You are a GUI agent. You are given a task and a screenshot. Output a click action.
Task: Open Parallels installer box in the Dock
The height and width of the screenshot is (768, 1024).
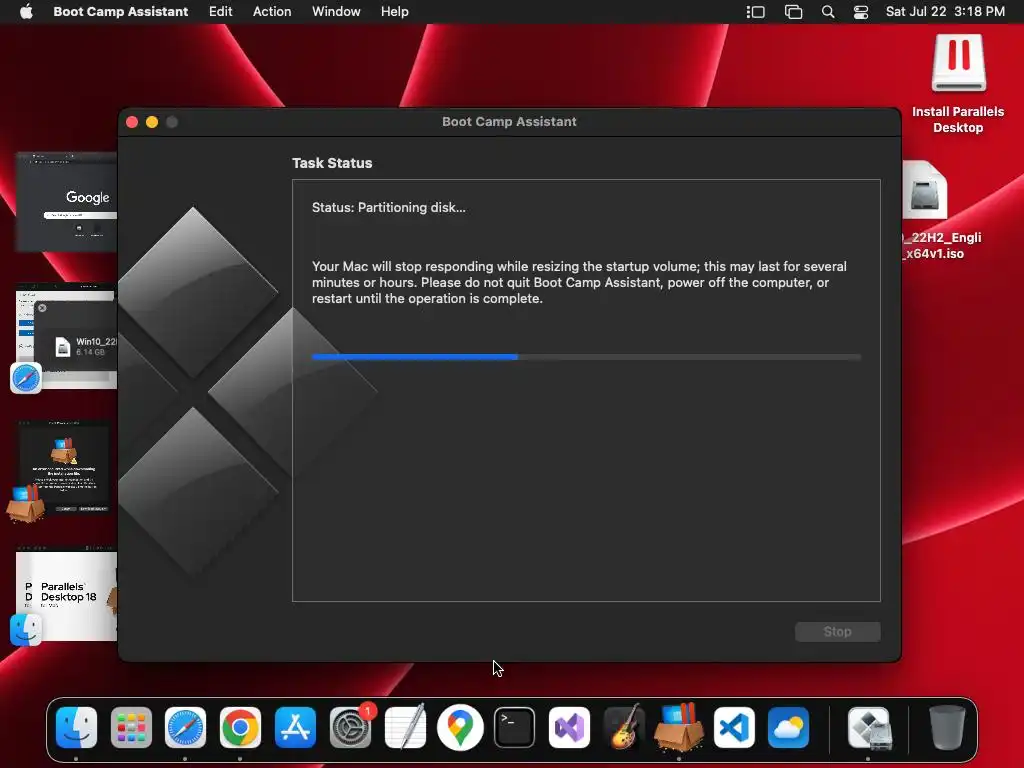tap(679, 726)
